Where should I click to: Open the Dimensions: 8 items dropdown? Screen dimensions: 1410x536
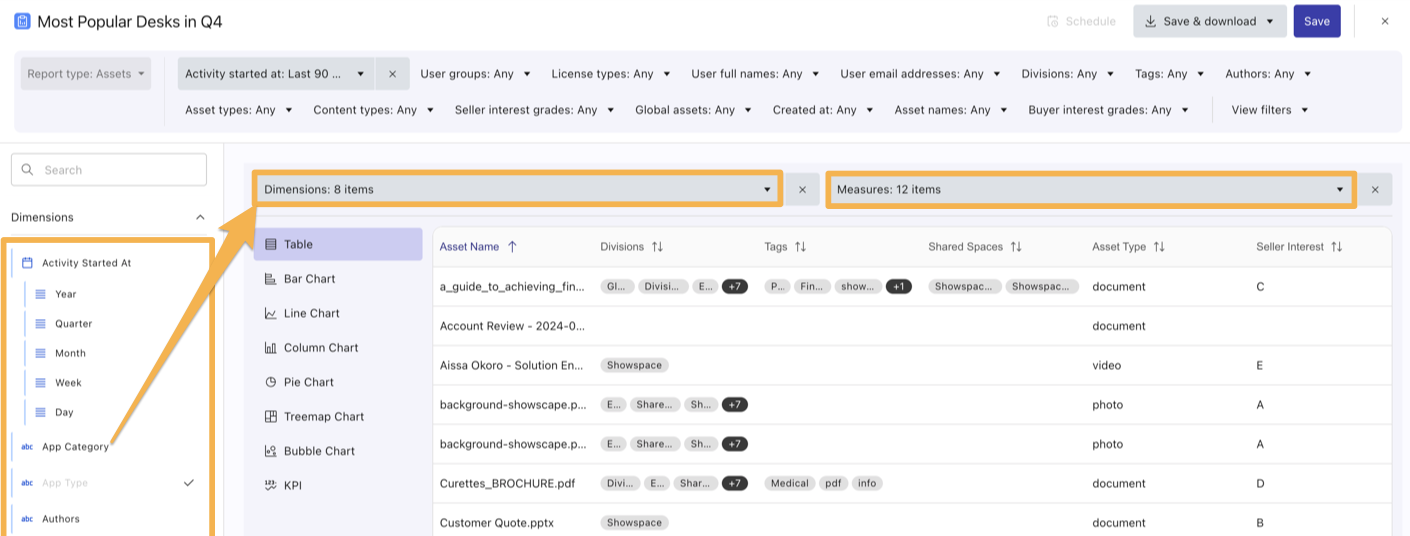(x=516, y=189)
